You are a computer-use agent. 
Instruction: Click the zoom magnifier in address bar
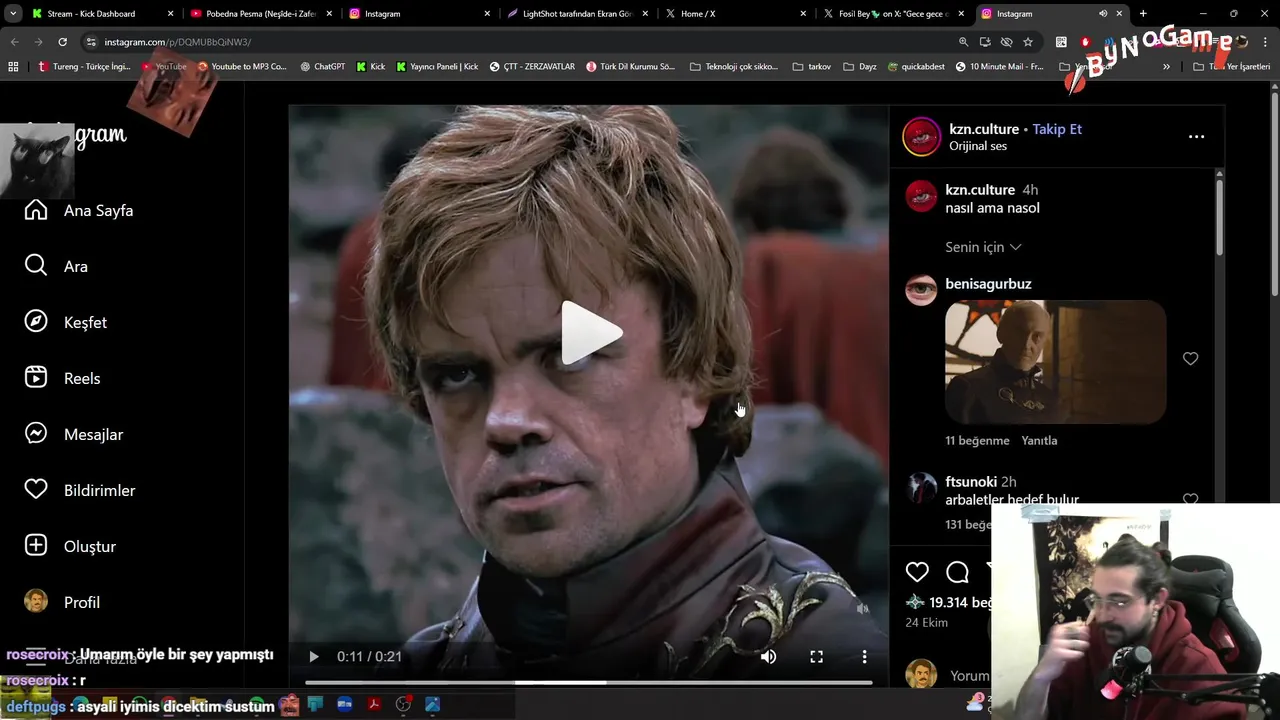pos(963,42)
